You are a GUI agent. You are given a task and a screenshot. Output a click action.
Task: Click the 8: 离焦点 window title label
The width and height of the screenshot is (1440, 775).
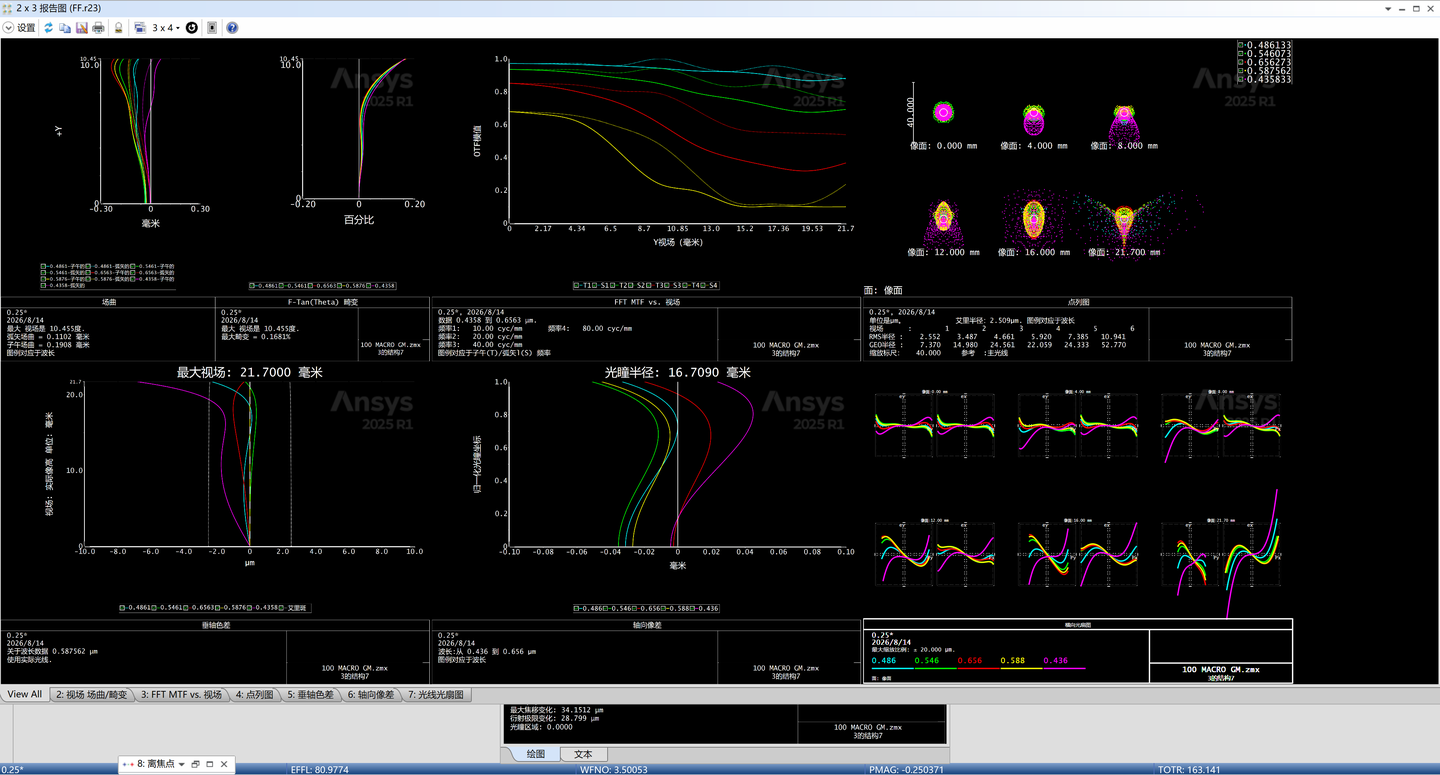pyautogui.click(x=156, y=764)
